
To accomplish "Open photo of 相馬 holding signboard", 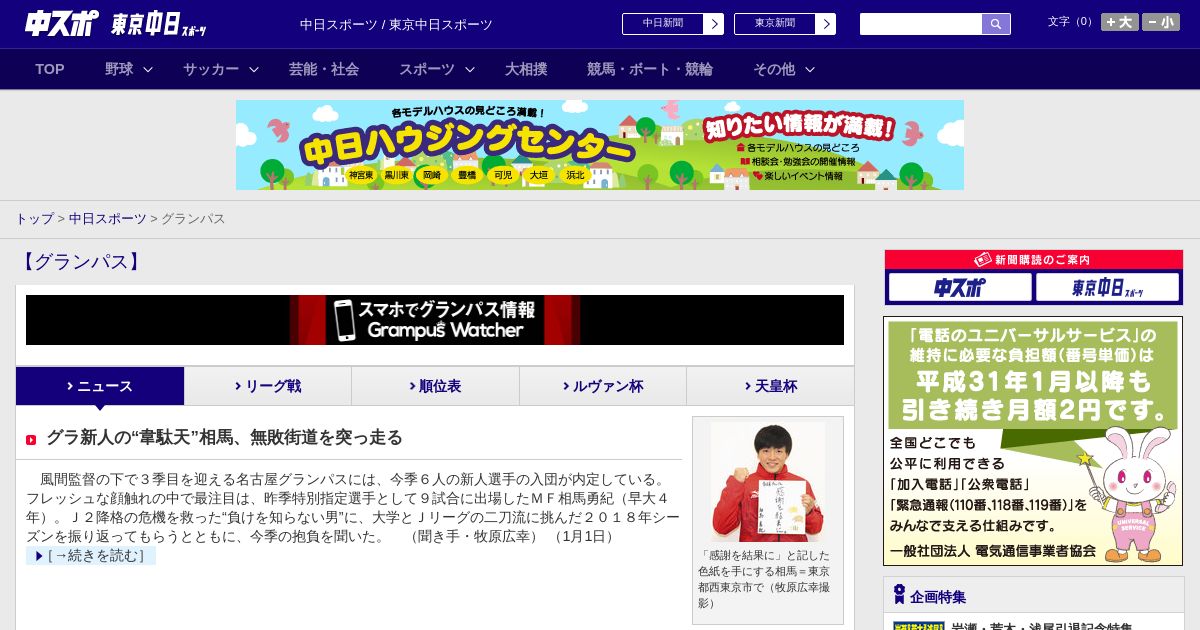I will click(x=768, y=482).
